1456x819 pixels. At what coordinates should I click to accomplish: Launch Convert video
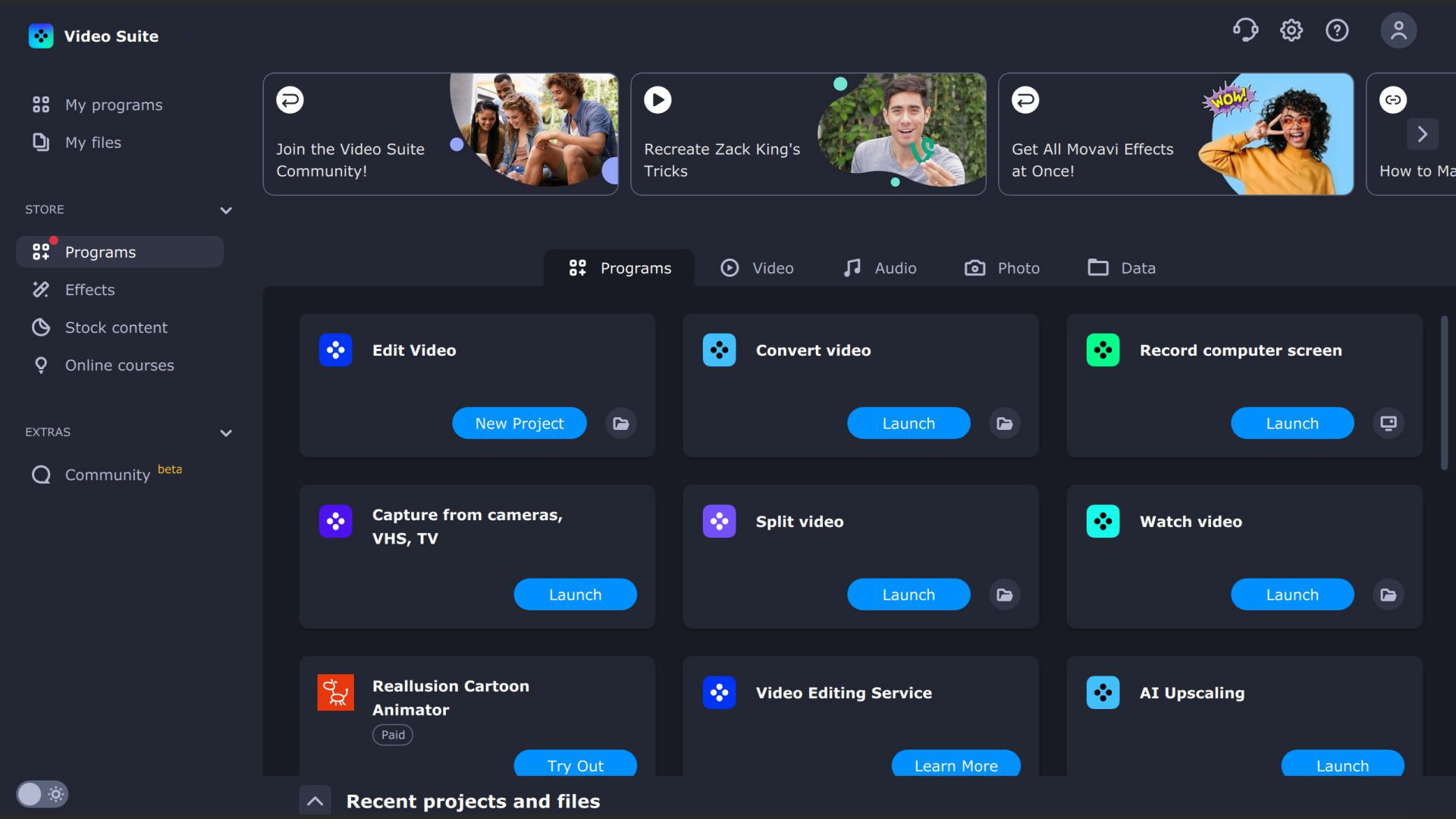click(908, 423)
